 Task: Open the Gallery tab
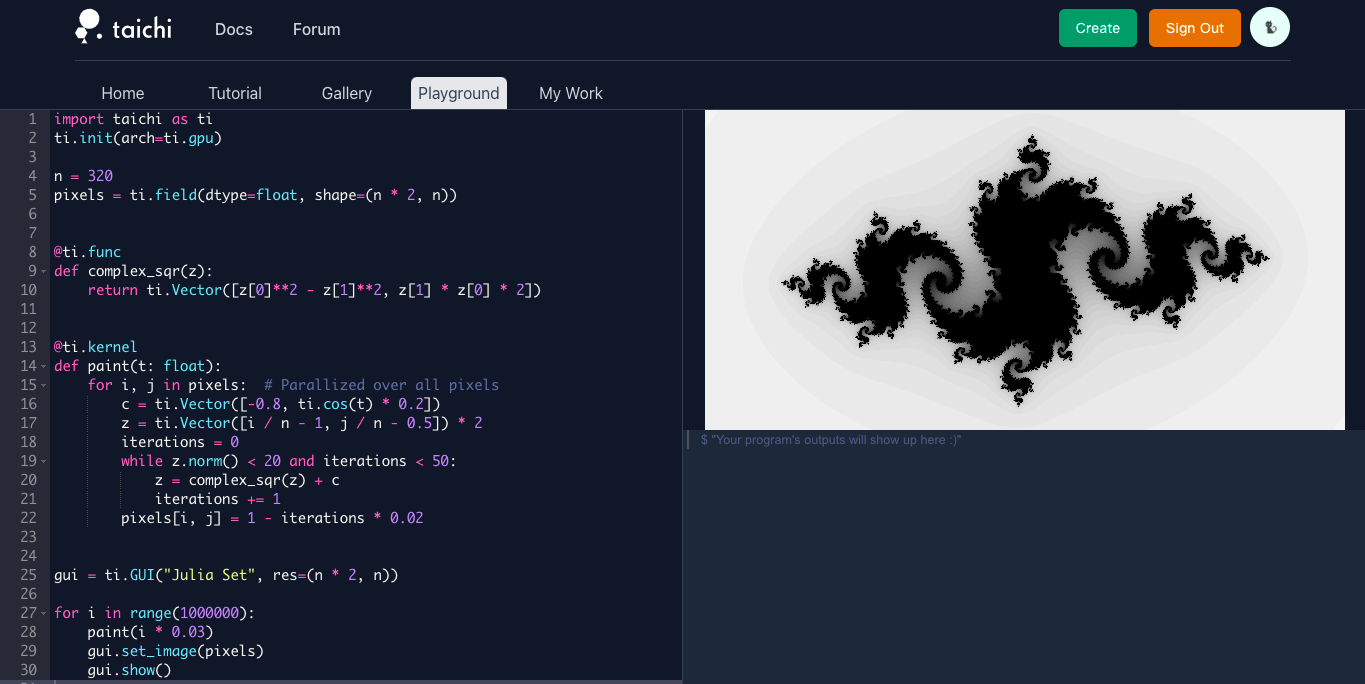(347, 93)
